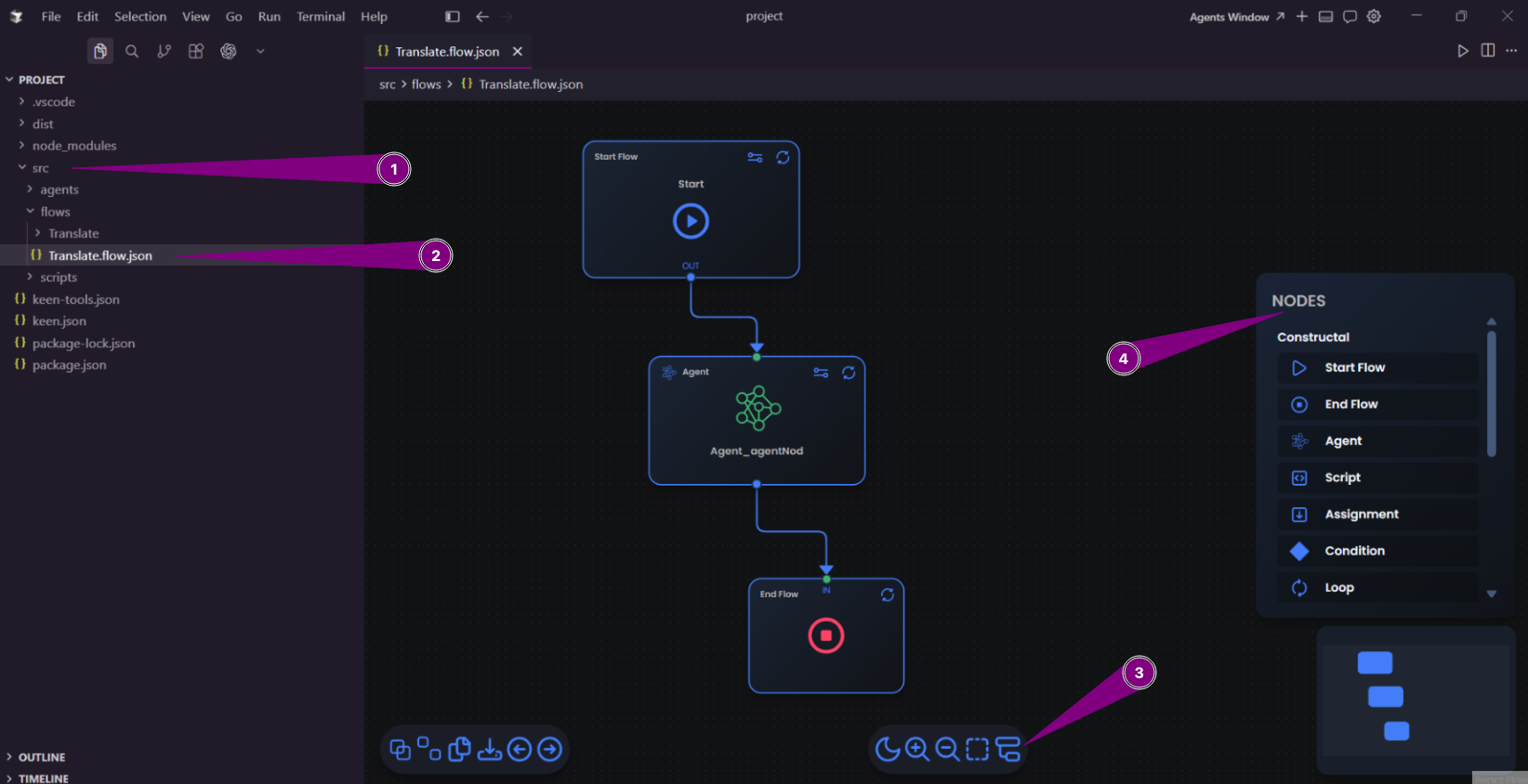Select End Flow in NODES panel
The image size is (1528, 784).
pyautogui.click(x=1377, y=404)
